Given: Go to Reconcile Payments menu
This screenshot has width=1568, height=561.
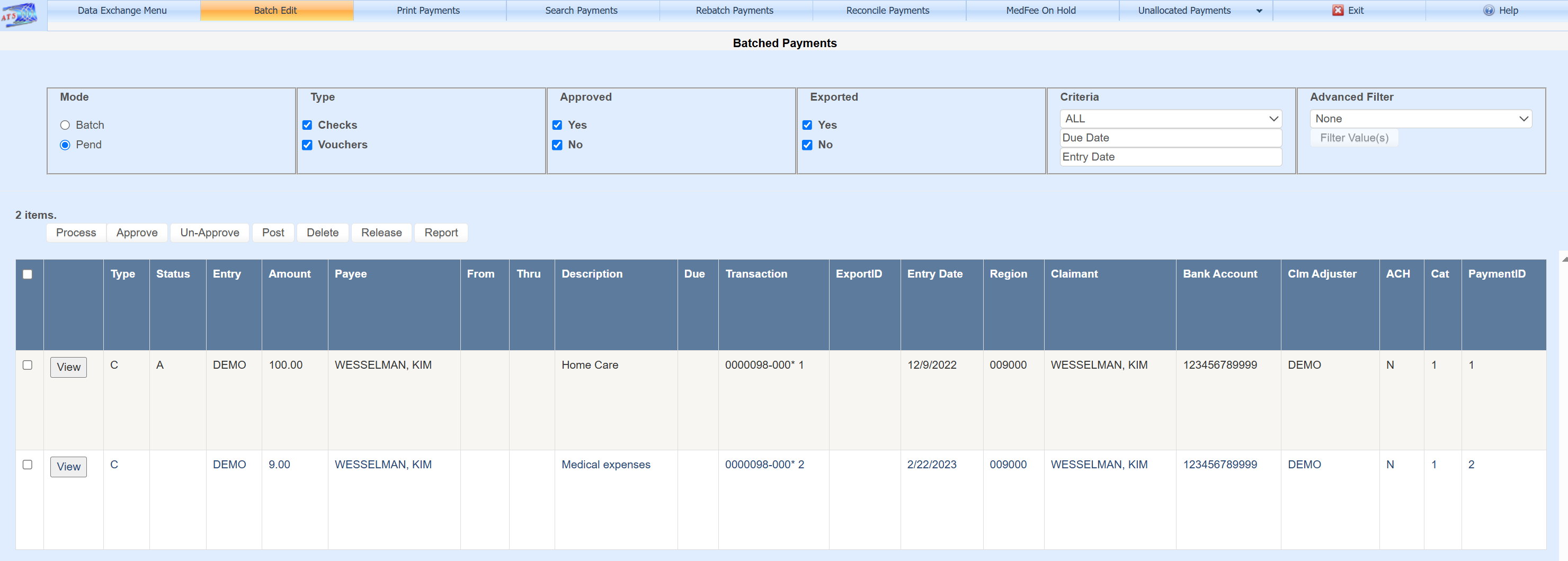Looking at the screenshot, I should coord(887,11).
